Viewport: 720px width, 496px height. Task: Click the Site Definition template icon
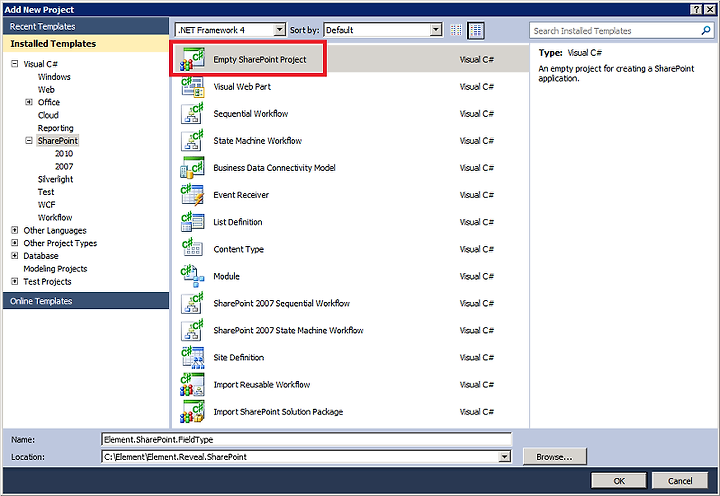[192, 357]
